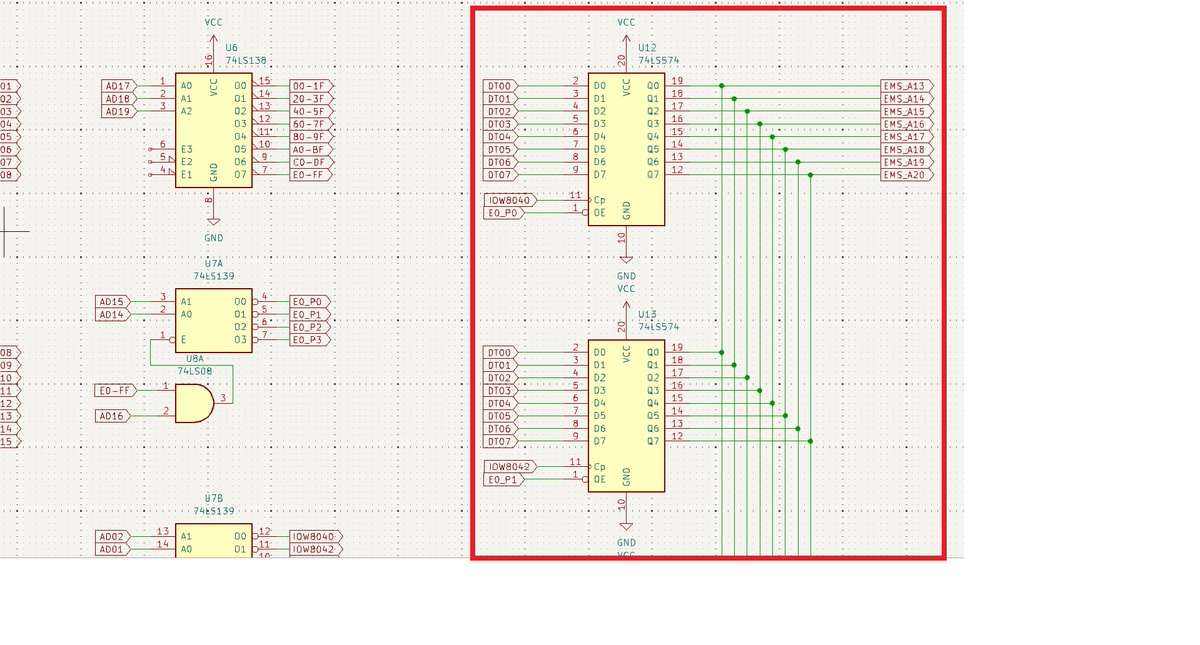Viewport: 1200px width, 645px height.
Task: Select the AD17 input label
Action: [117, 86]
